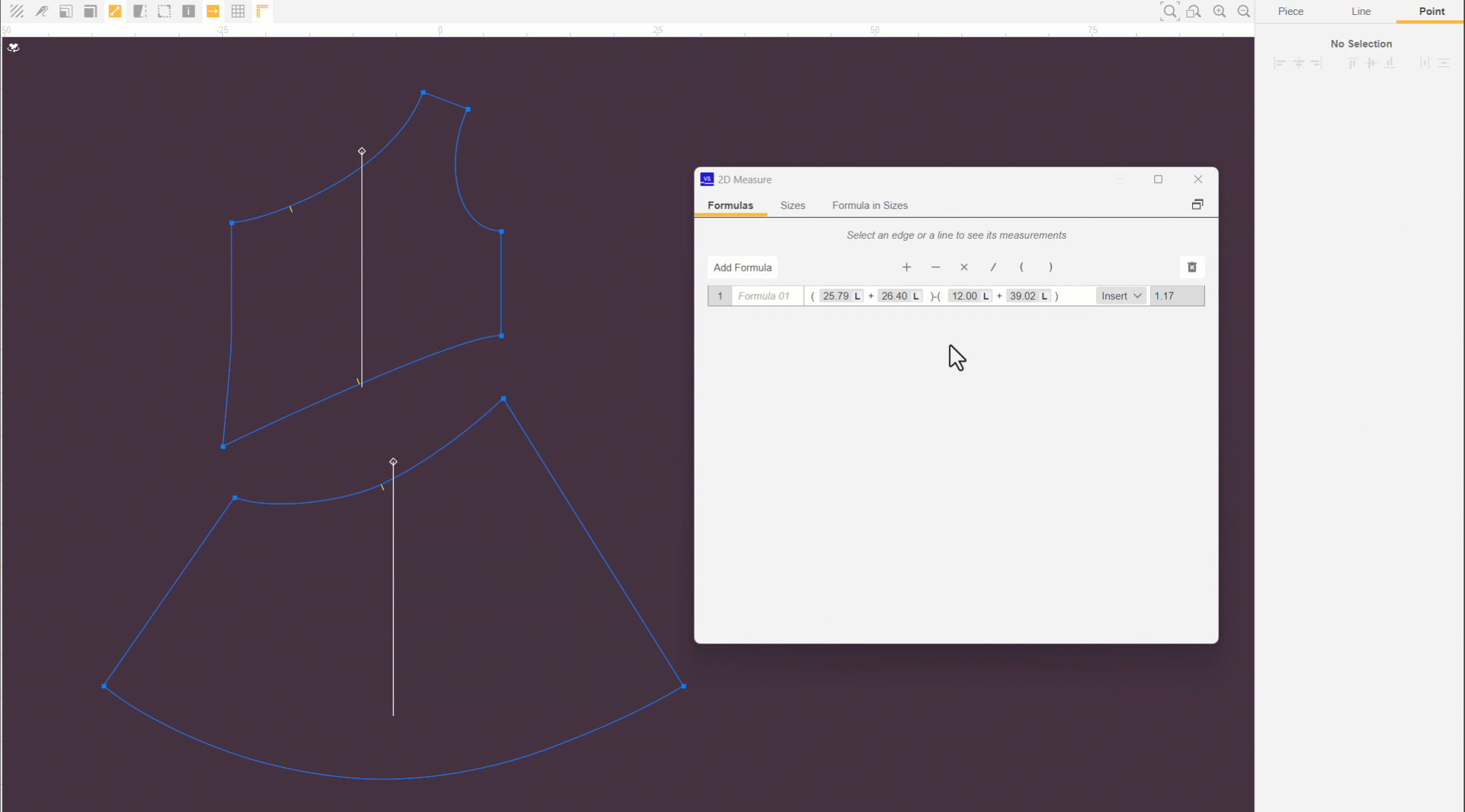The height and width of the screenshot is (812, 1465).
Task: Insert a multiply operator in formula
Action: (964, 267)
